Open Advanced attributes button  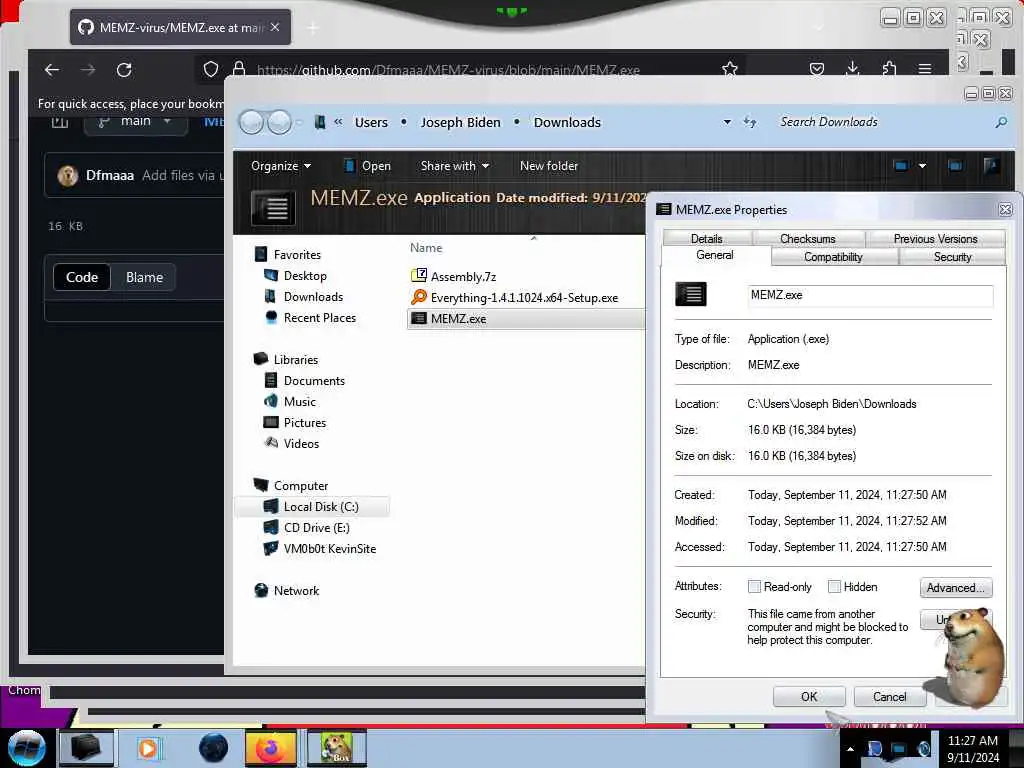(955, 588)
